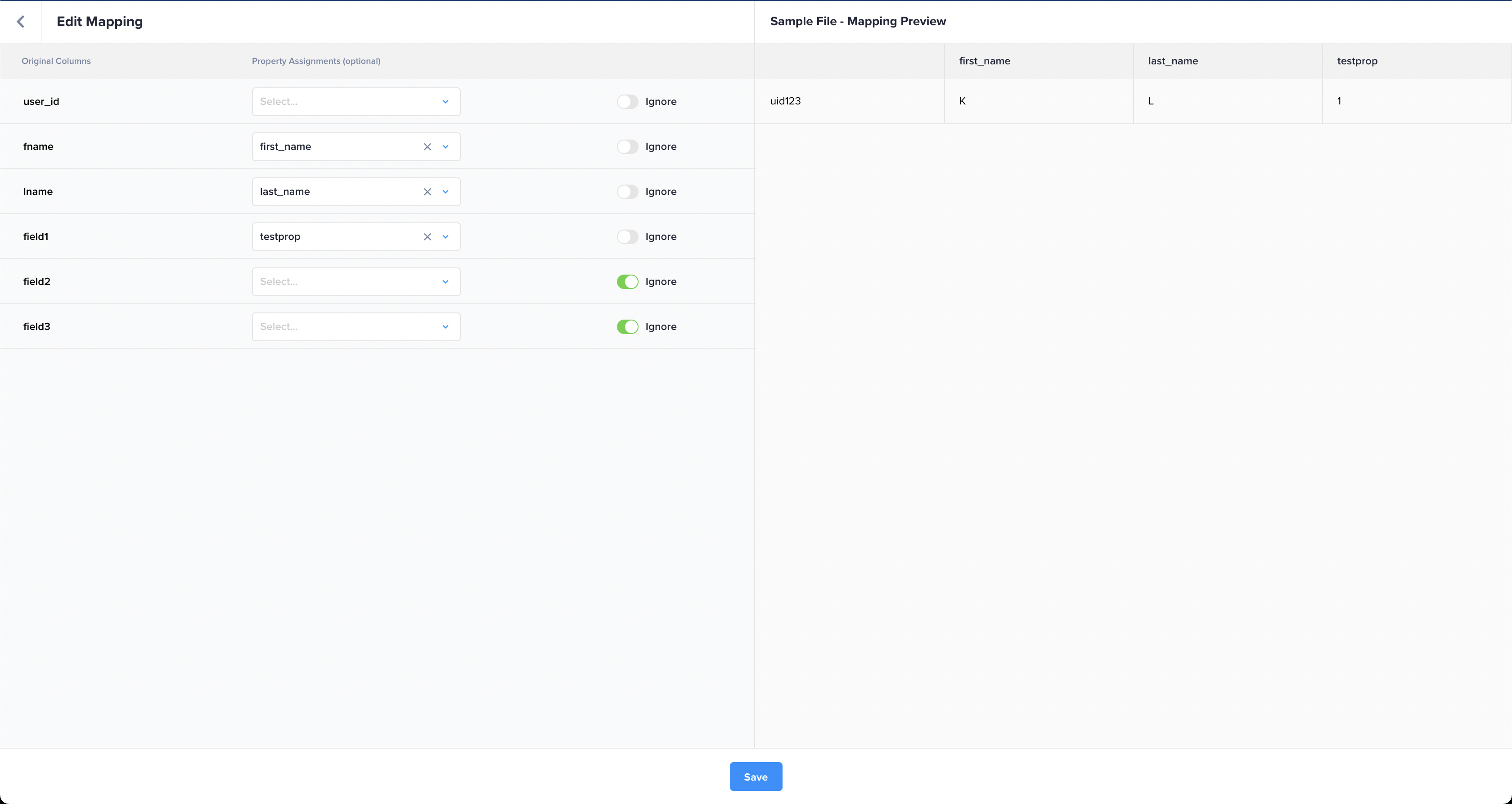The width and height of the screenshot is (1512, 804).
Task: Click the first_name preview column header
Action: pos(984,61)
